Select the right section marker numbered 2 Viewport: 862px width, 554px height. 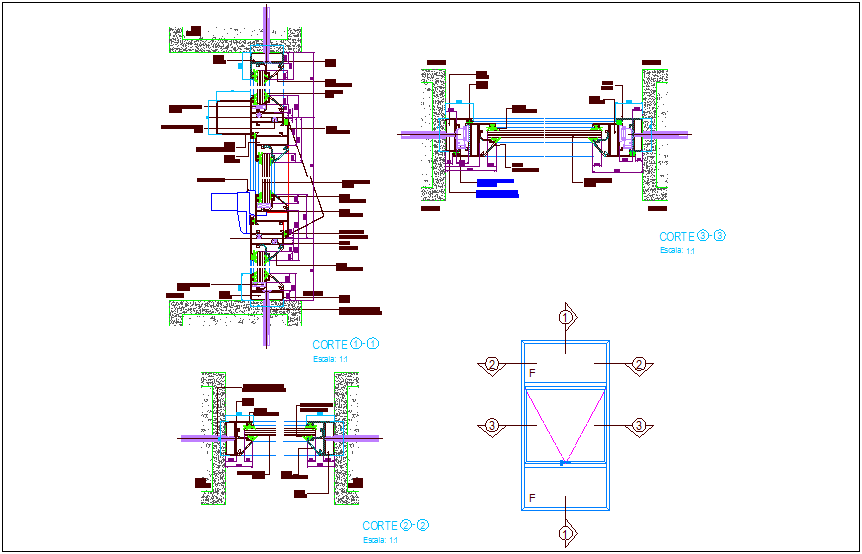pyautogui.click(x=641, y=365)
